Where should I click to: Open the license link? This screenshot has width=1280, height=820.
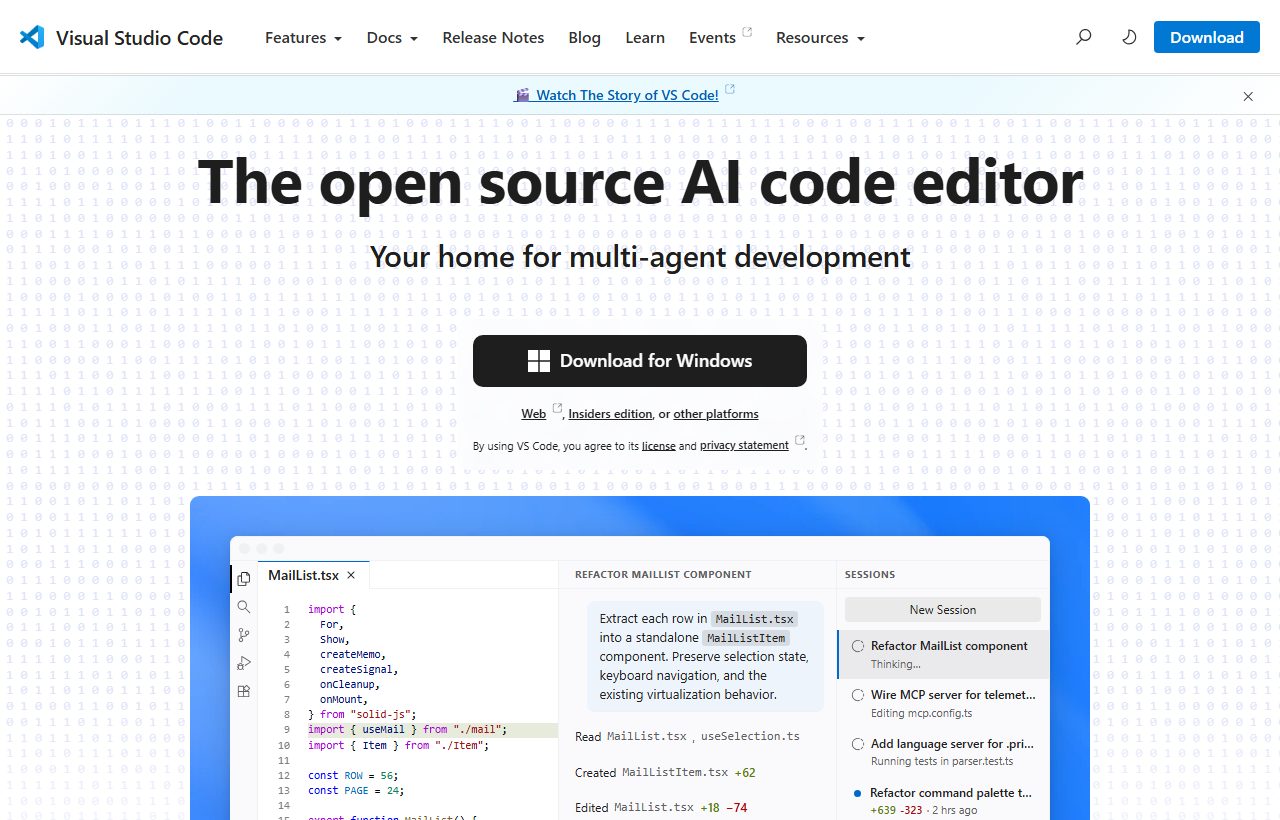tap(659, 446)
